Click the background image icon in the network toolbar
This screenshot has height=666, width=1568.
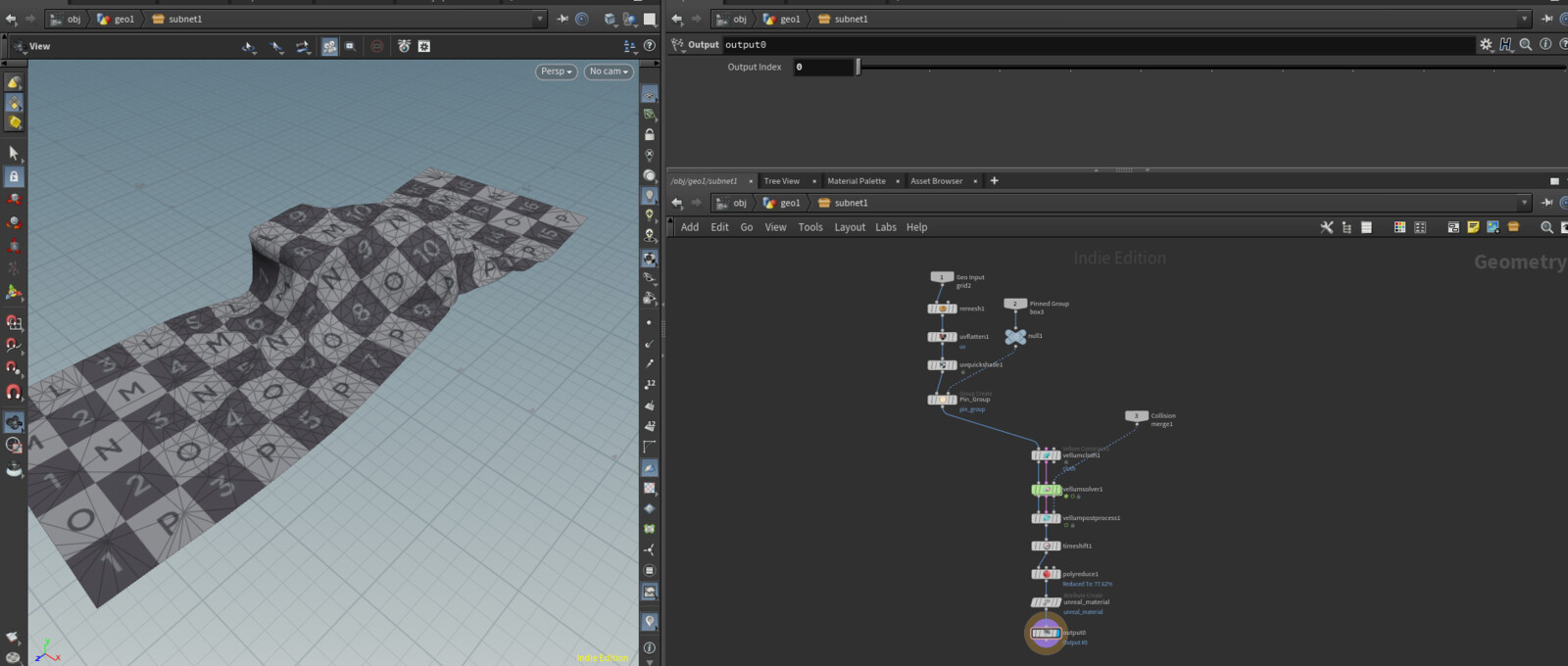point(1493,227)
